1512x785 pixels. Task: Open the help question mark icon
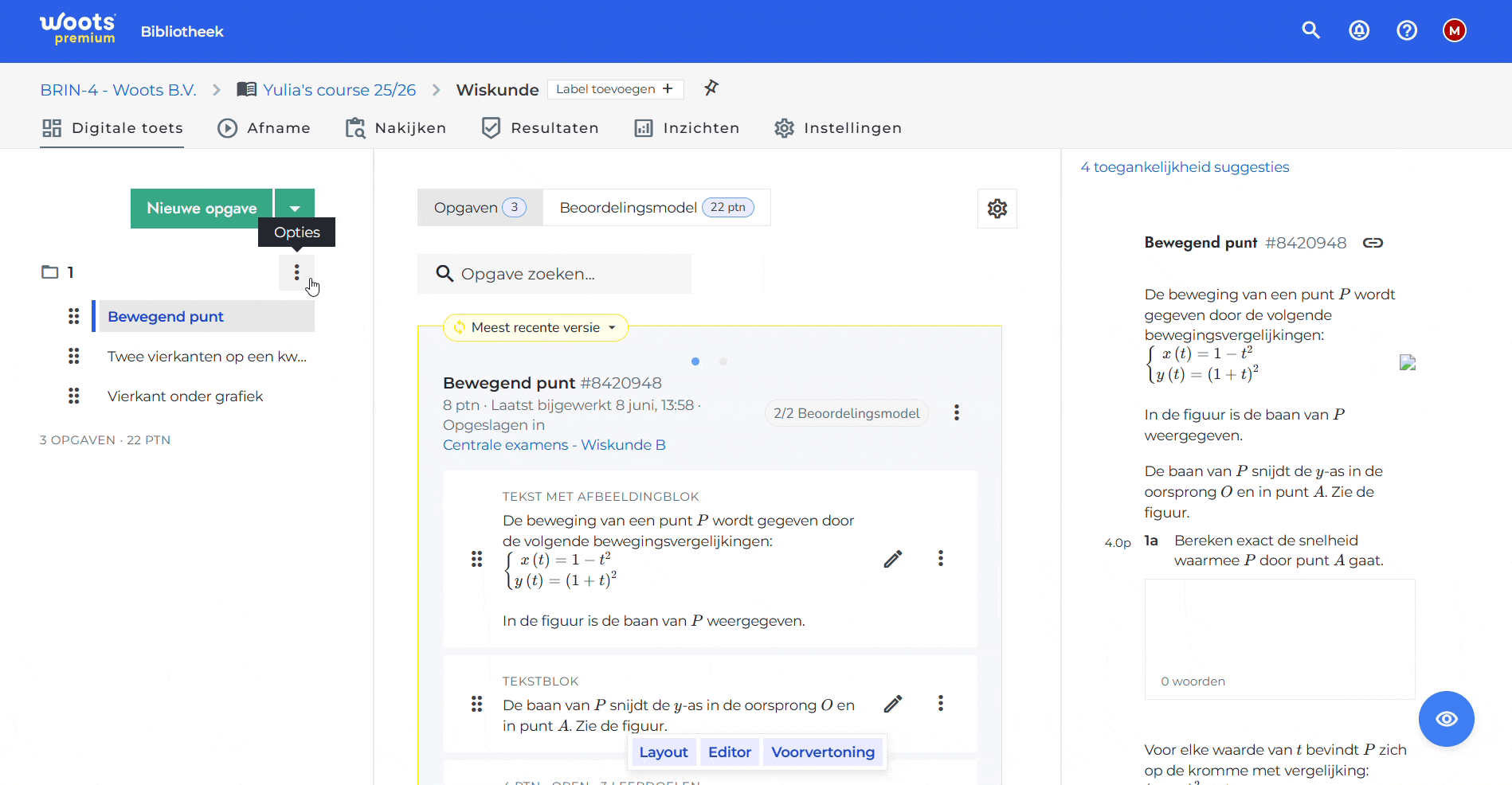[x=1407, y=30]
